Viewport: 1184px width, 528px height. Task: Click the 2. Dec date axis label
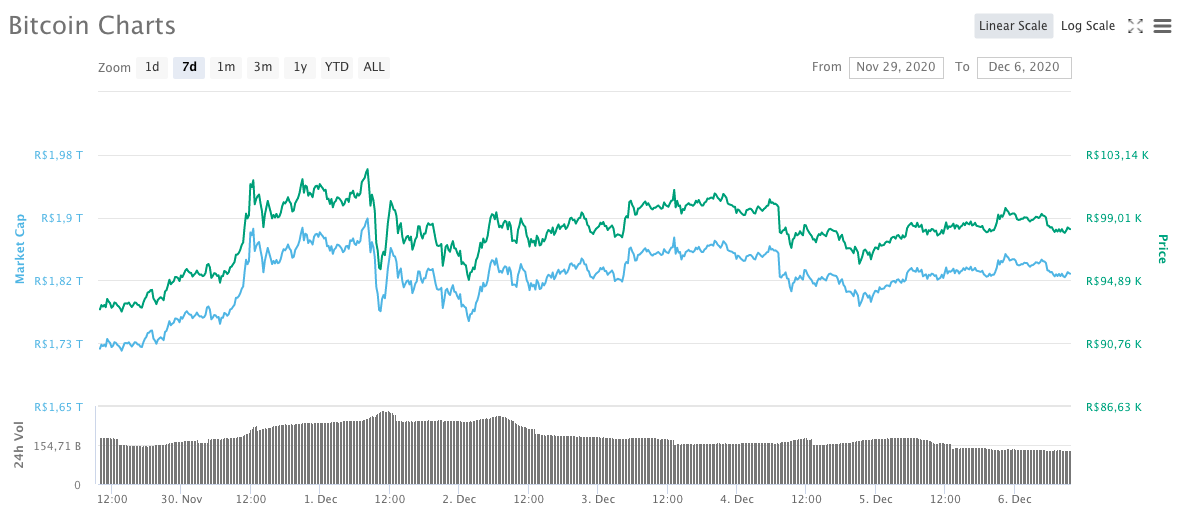(458, 499)
